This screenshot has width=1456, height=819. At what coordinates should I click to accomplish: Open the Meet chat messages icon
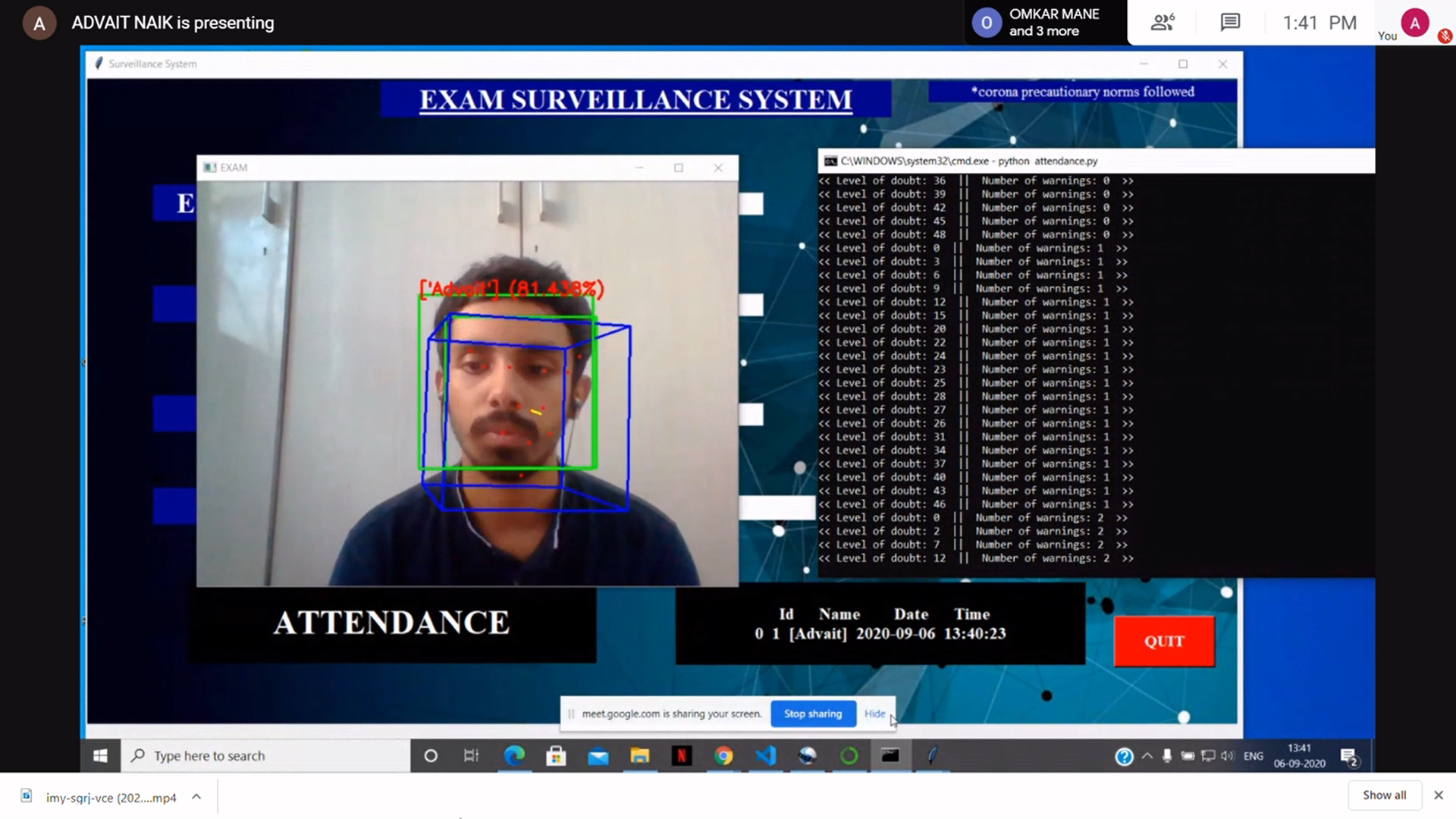point(1229,23)
